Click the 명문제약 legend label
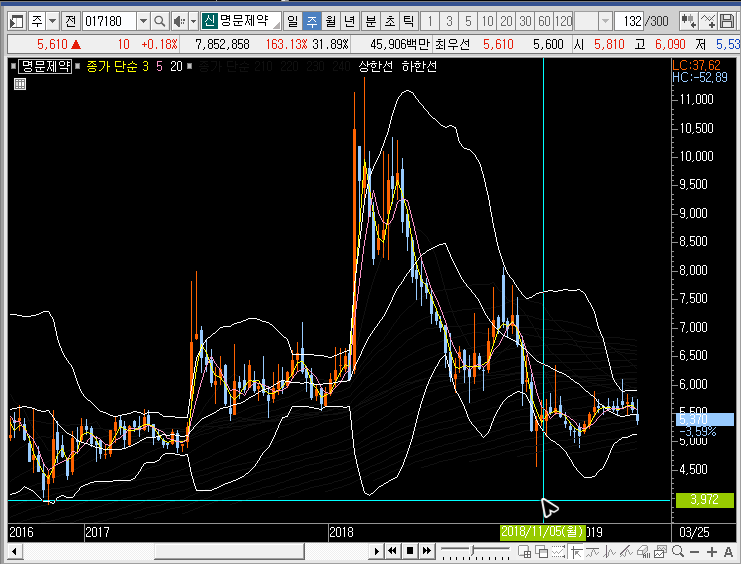741x564 pixels. (45, 67)
